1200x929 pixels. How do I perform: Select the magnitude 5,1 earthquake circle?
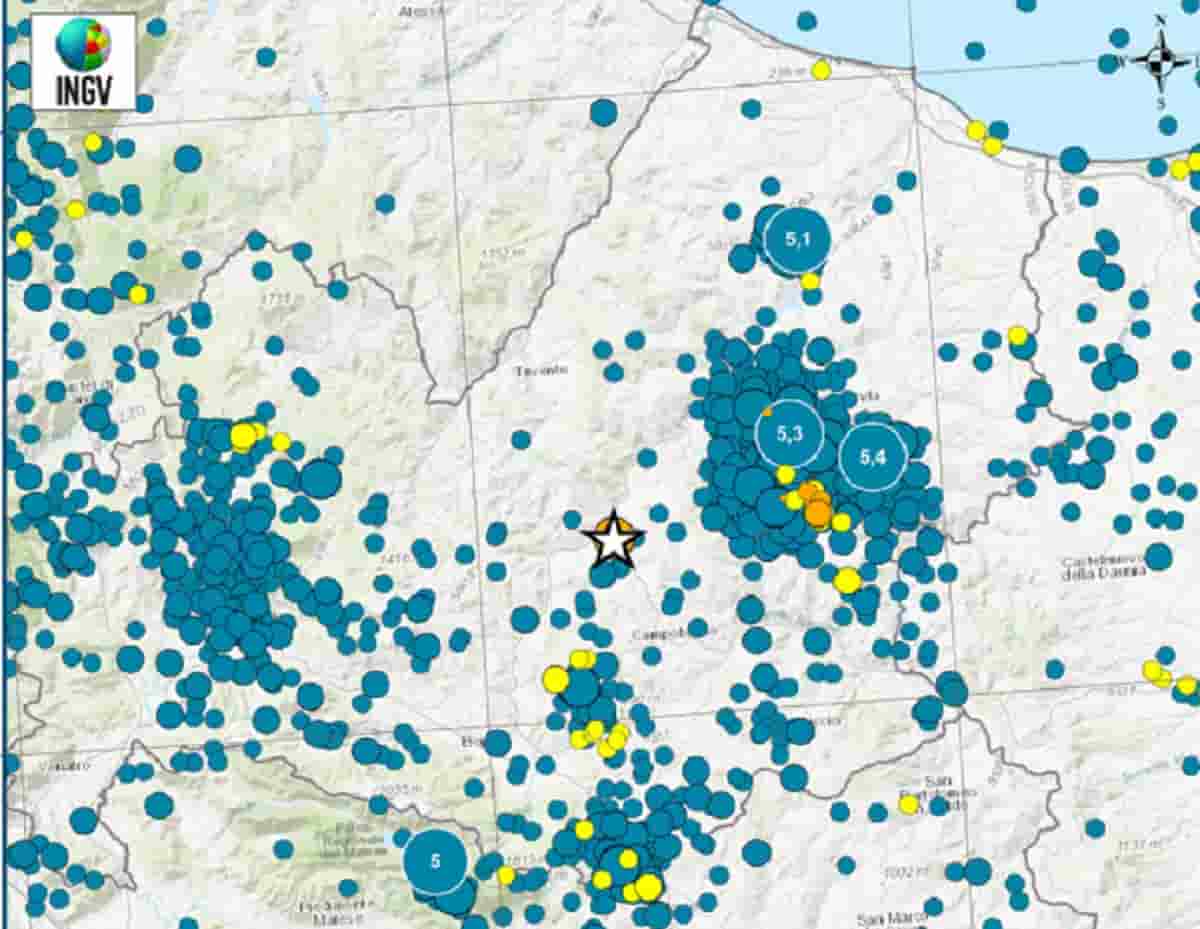coord(796,240)
